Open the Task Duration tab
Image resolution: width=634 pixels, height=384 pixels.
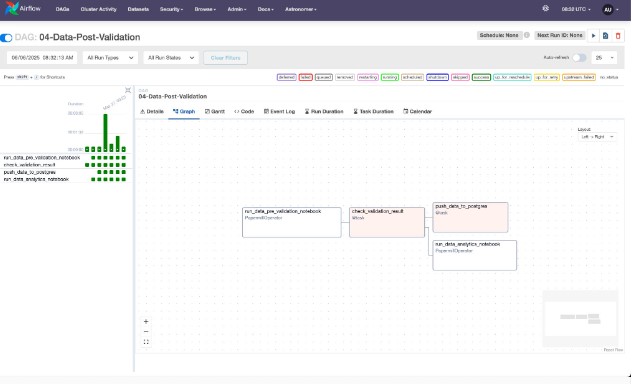pos(373,112)
